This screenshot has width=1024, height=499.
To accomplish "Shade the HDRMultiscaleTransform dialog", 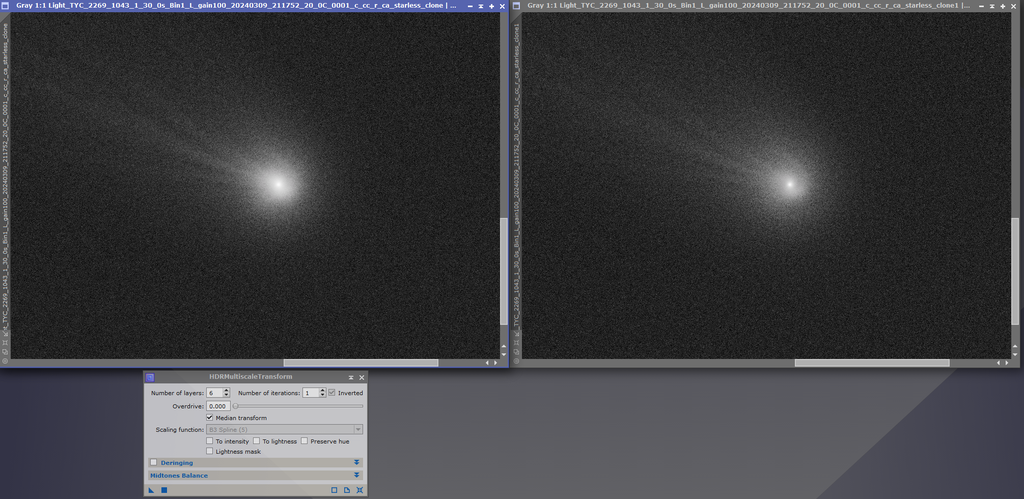I will (351, 378).
